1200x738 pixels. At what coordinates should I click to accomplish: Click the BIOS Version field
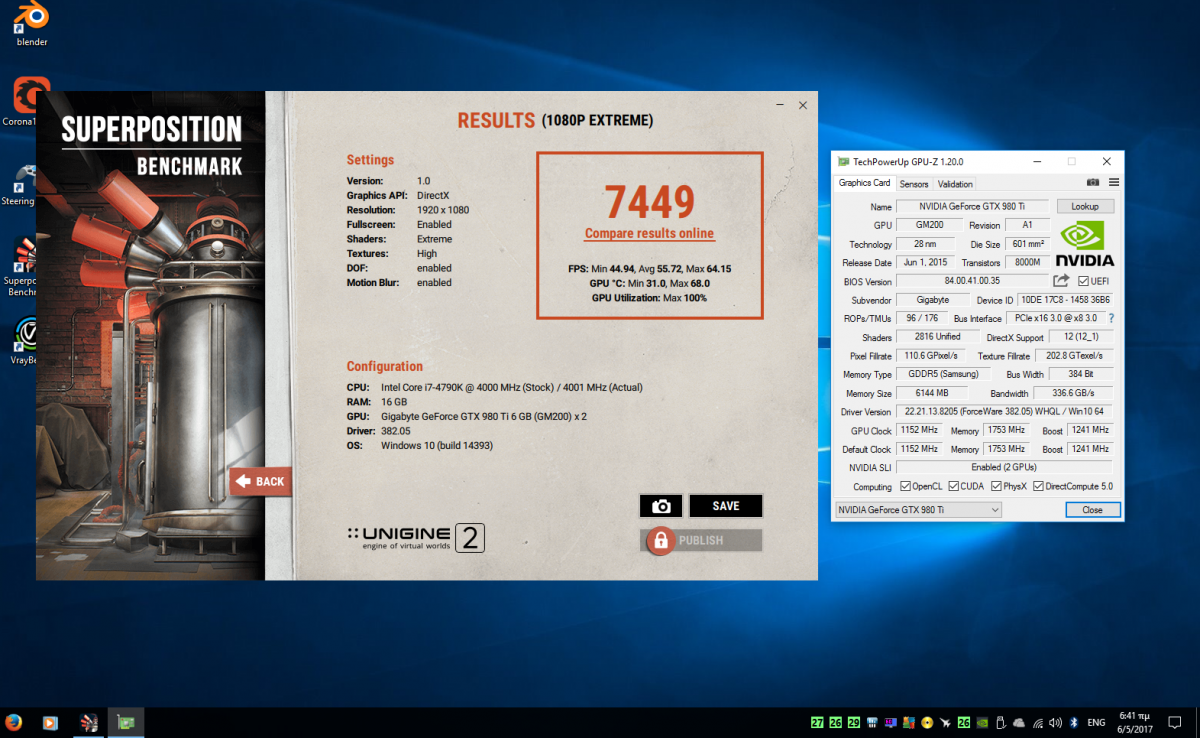point(971,281)
